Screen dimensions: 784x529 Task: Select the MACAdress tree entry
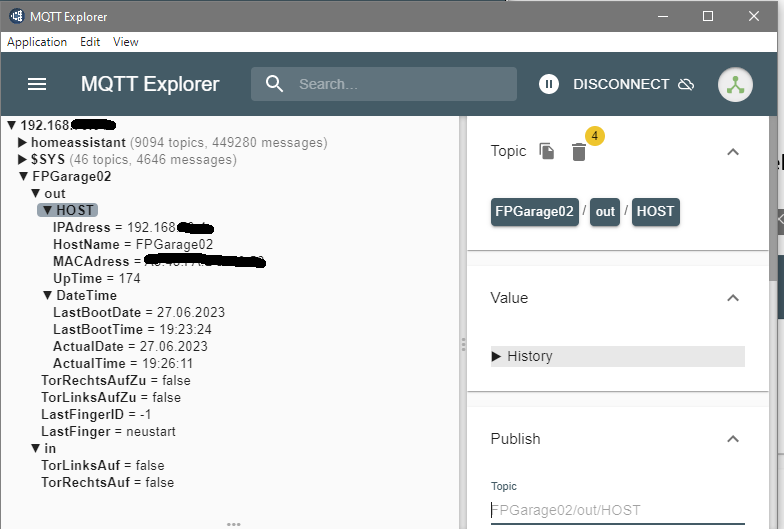159,262
